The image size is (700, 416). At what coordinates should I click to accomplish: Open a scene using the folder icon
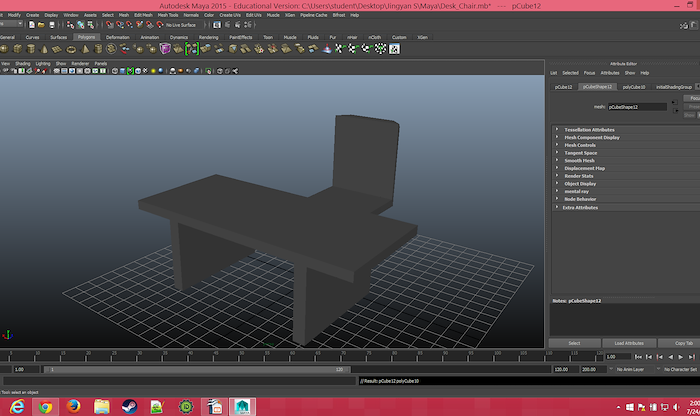41,25
